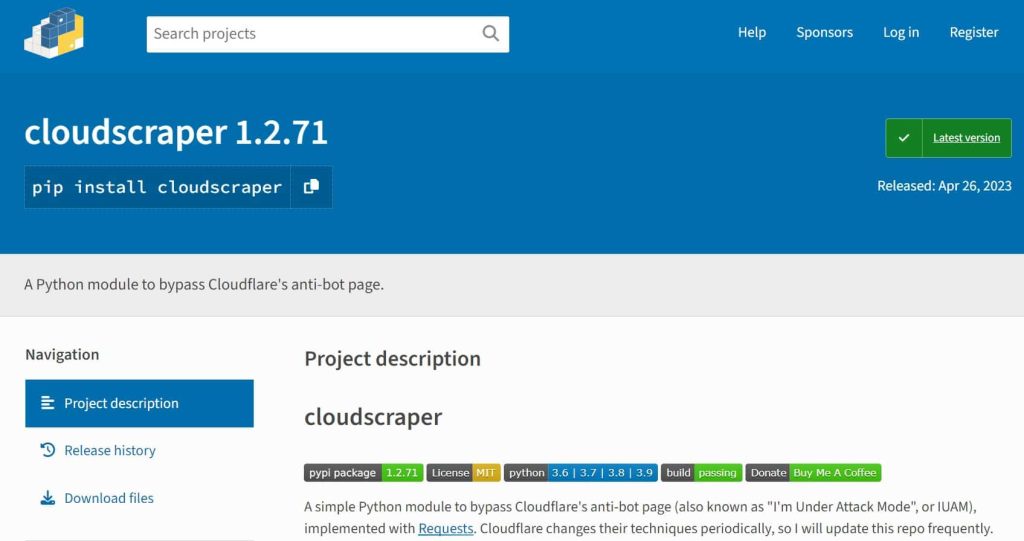Click the PyPI logo home icon
Screen dimensions: 1024x541
54,33
